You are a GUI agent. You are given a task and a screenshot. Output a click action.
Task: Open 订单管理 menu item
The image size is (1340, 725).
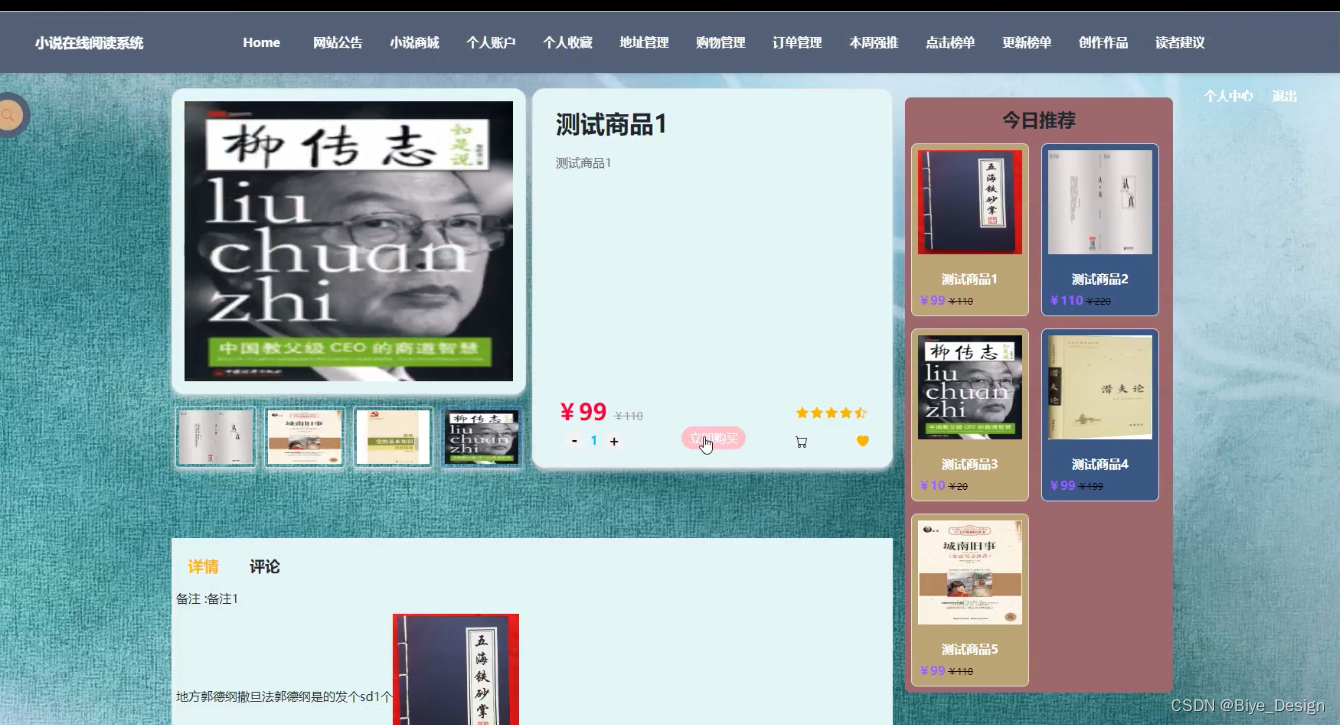(x=797, y=42)
